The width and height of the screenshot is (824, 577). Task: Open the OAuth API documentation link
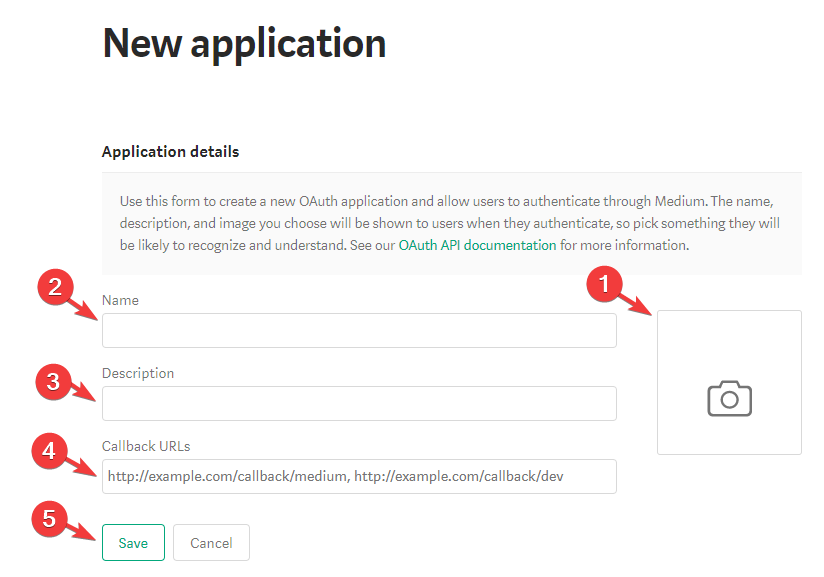477,245
